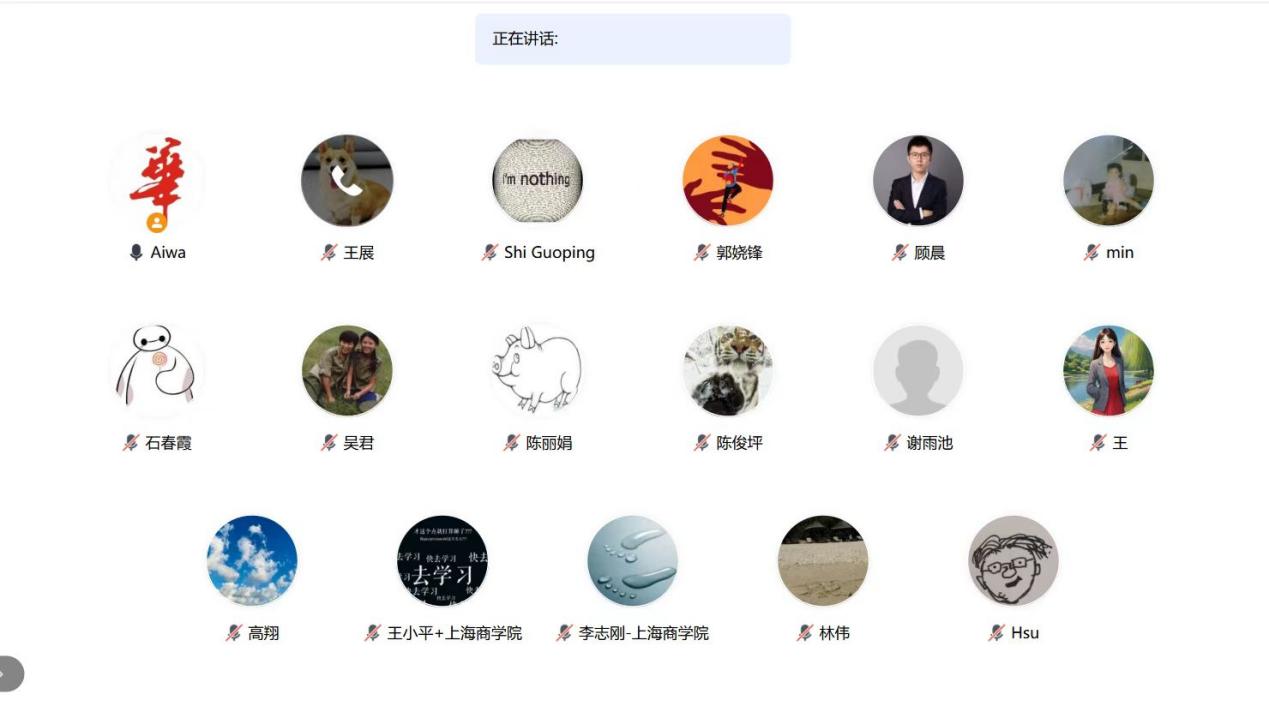Select Aiwa's red calligraphy avatar
The width and height of the screenshot is (1269, 718).
pyautogui.click(x=156, y=181)
